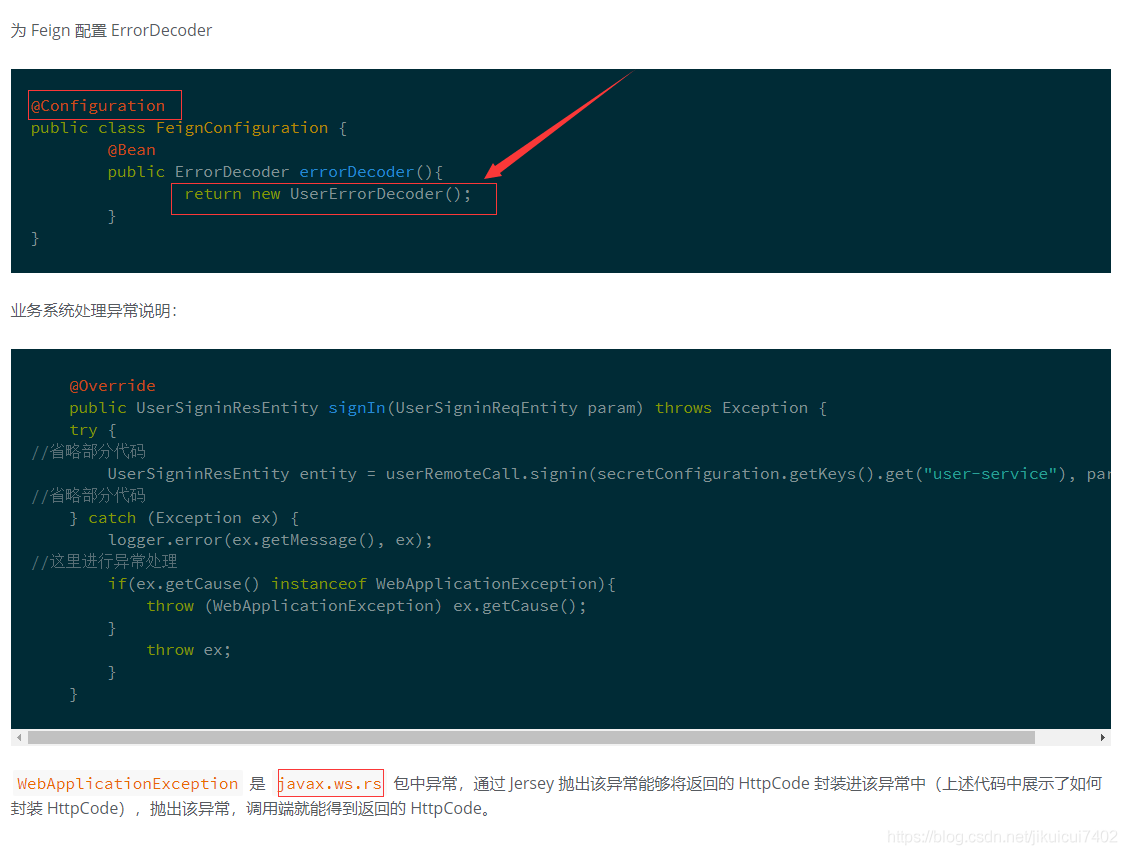Click the '@Bean' annotation
Image resolution: width=1127 pixels, height=855 pixels.
[x=132, y=149]
